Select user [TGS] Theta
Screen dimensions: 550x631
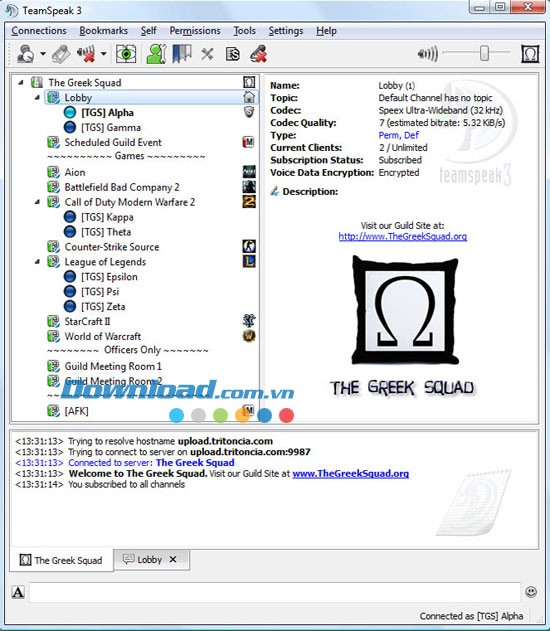[x=106, y=232]
